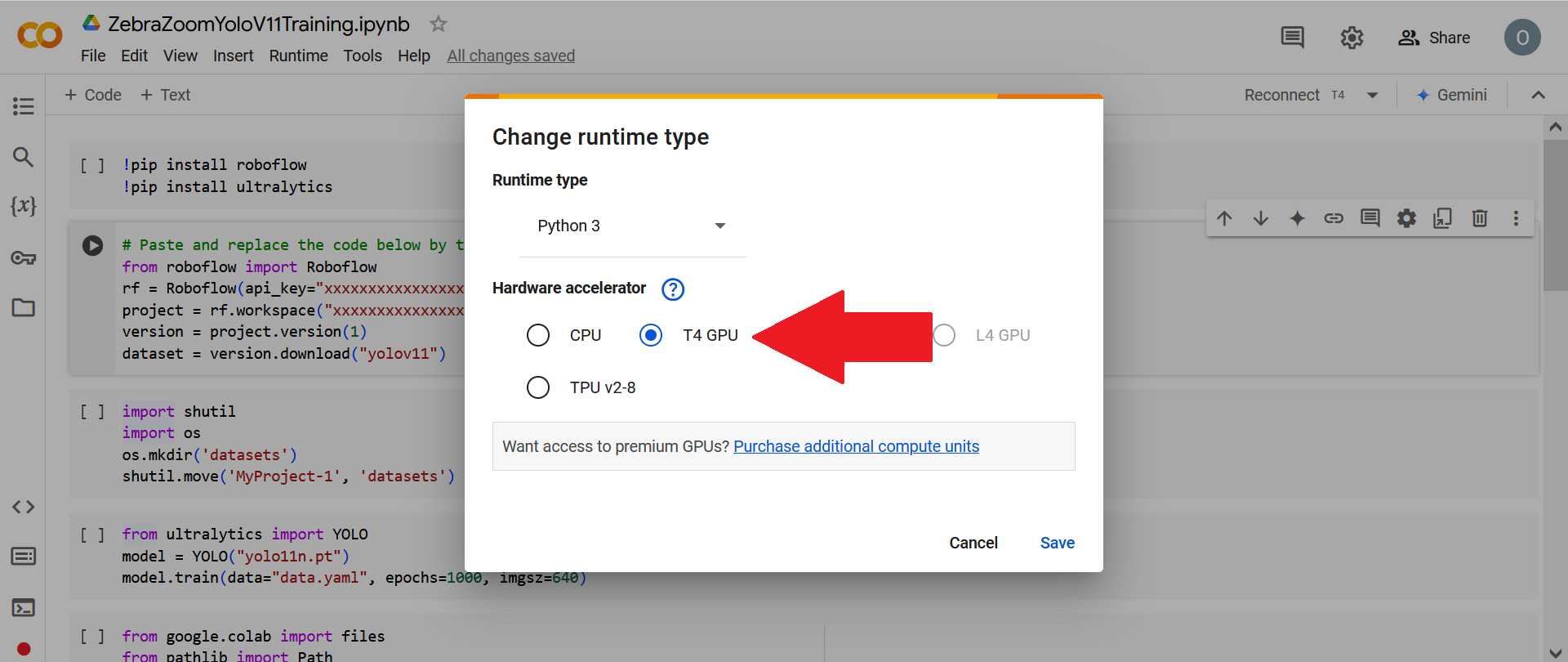Click the vertical scrollbar thumb
Image resolution: width=1568 pixels, height=662 pixels.
[1555, 215]
